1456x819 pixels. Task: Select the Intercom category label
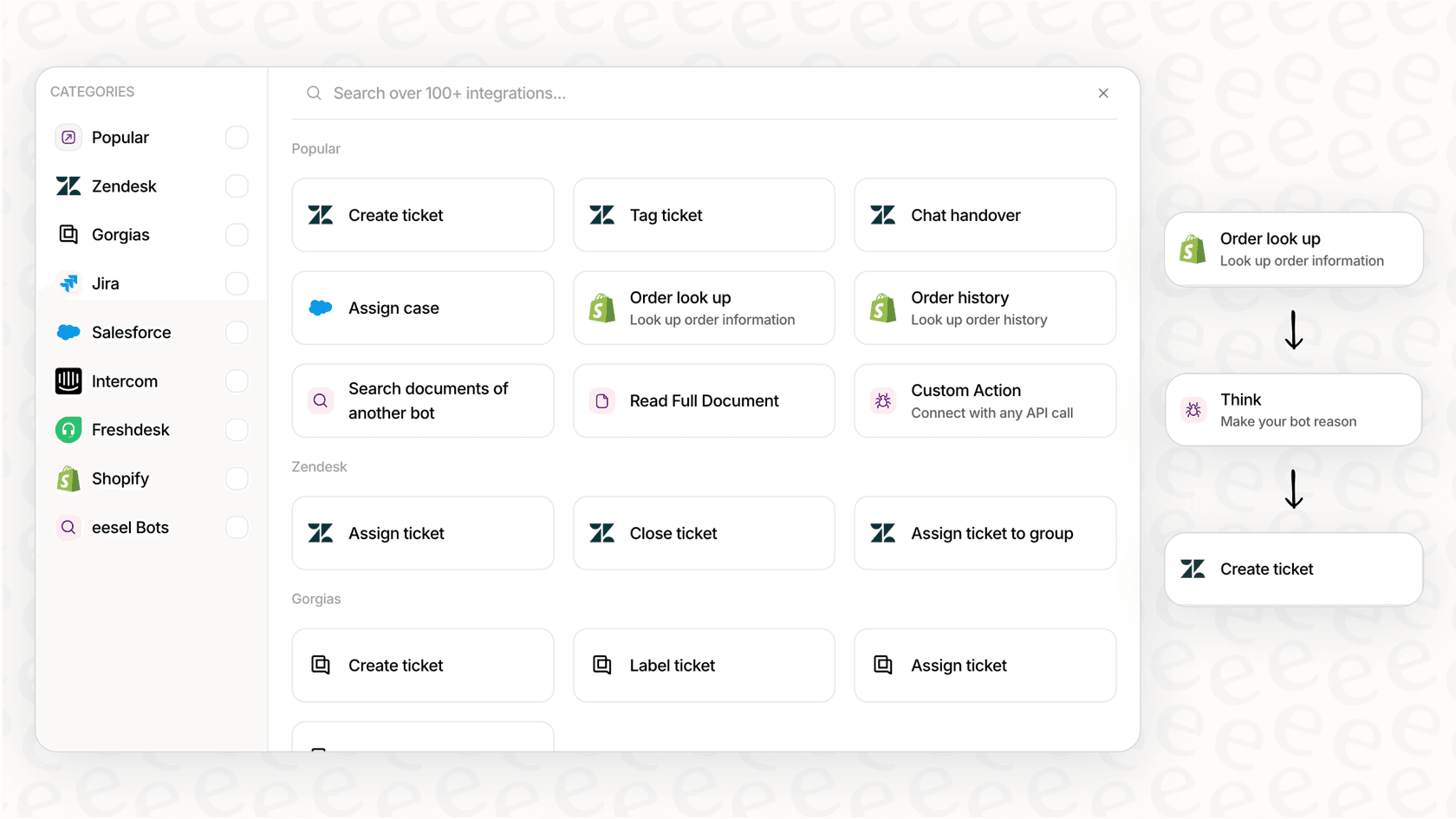click(x=125, y=381)
